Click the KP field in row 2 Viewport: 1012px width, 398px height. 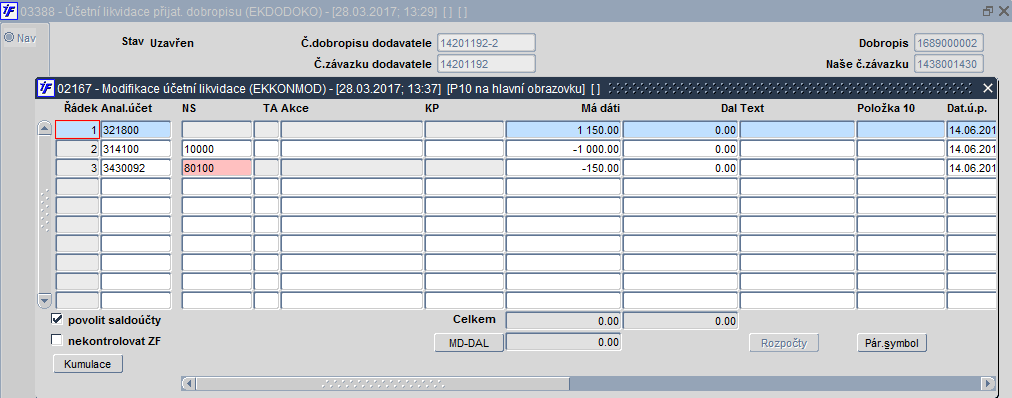[x=464, y=149]
